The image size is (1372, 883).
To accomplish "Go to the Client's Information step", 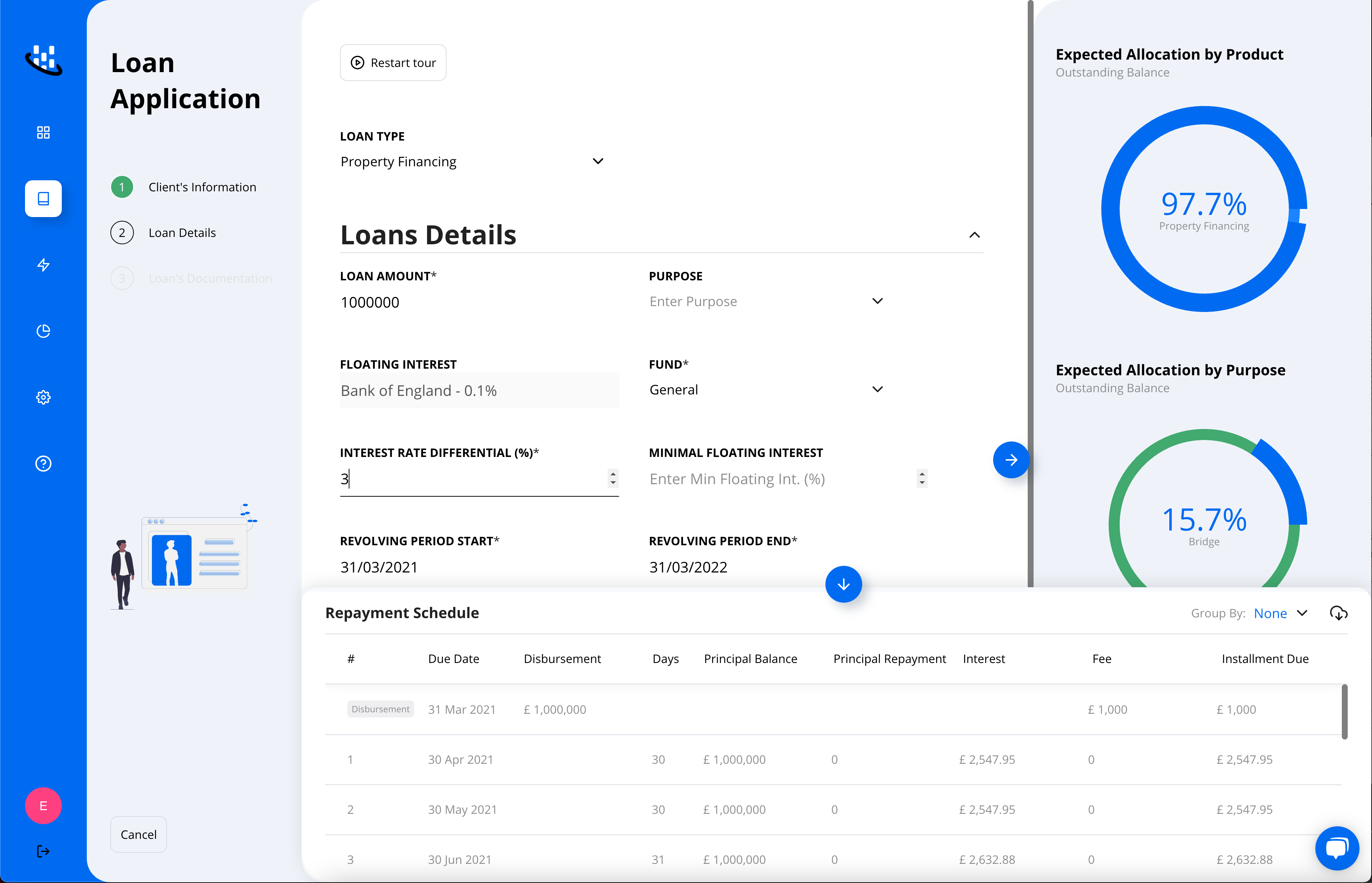I will pyautogui.click(x=202, y=187).
